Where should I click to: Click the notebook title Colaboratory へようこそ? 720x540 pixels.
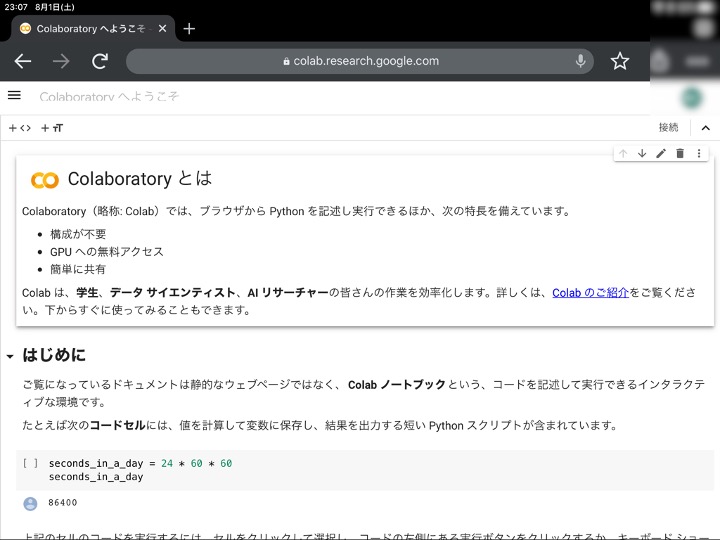tap(109, 96)
